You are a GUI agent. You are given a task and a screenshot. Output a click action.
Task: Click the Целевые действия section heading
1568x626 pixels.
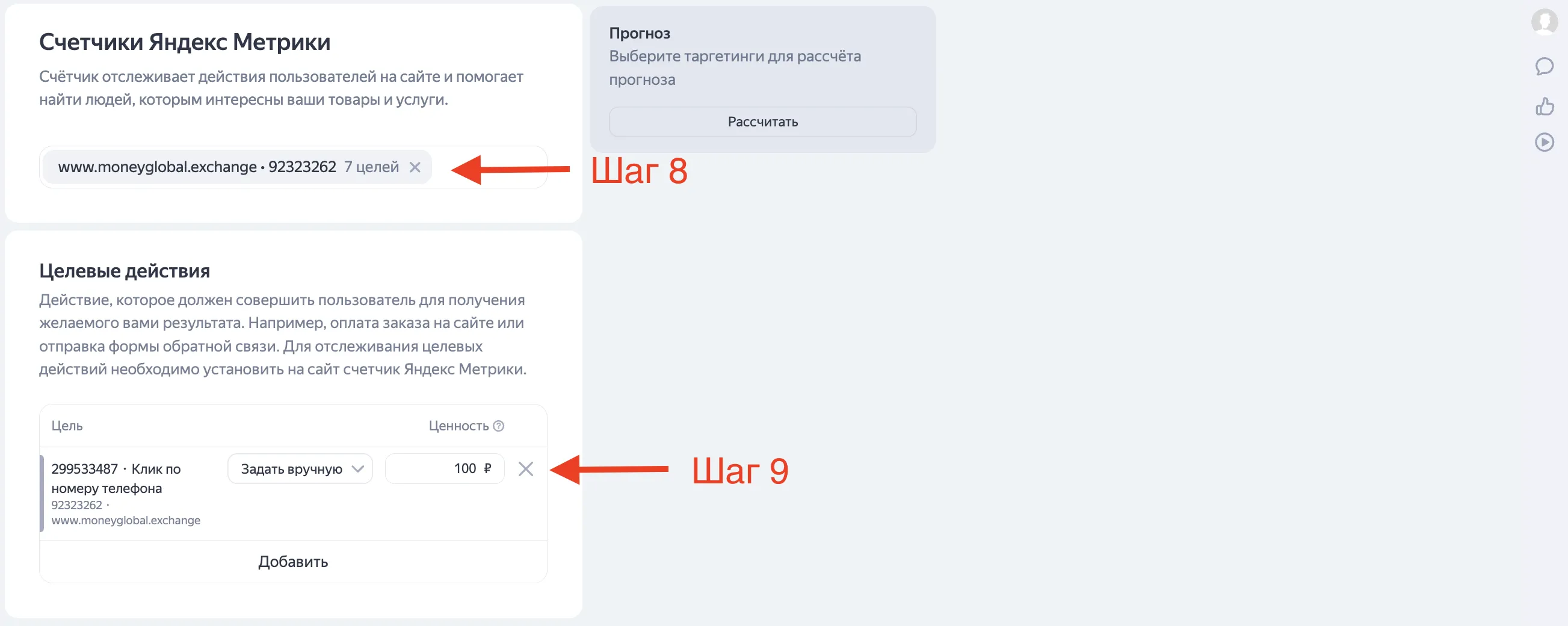tap(124, 271)
